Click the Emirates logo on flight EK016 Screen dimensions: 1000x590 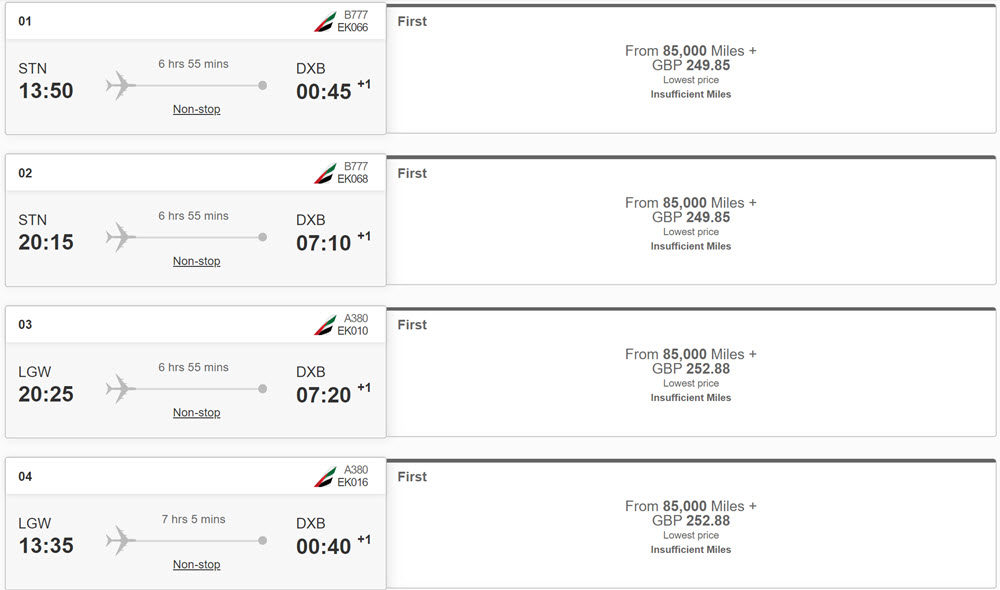tap(325, 477)
